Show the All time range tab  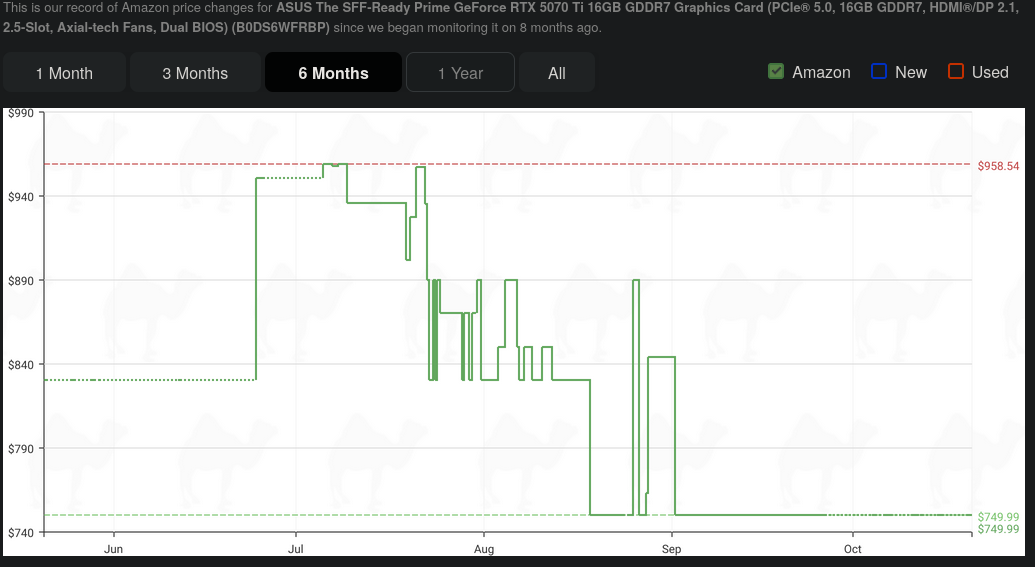(556, 73)
